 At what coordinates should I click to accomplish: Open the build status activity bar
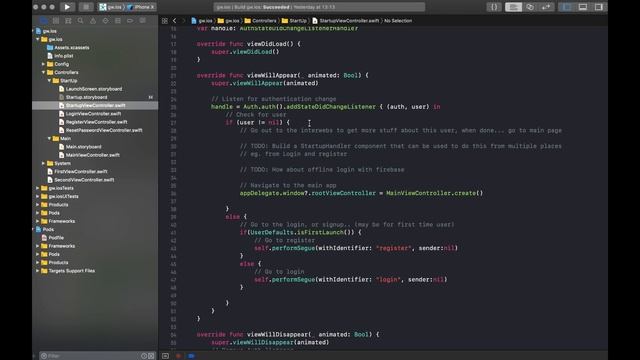pyautogui.click(x=319, y=7)
